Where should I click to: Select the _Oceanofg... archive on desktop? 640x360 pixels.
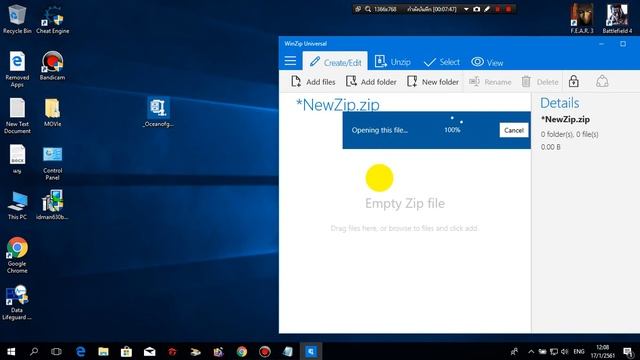(158, 112)
